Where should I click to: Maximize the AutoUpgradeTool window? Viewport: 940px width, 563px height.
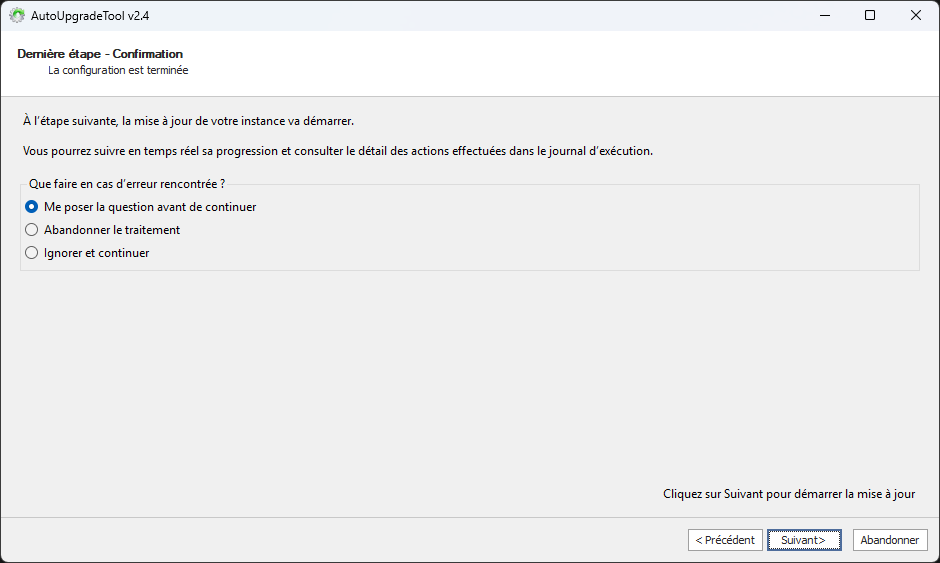870,15
